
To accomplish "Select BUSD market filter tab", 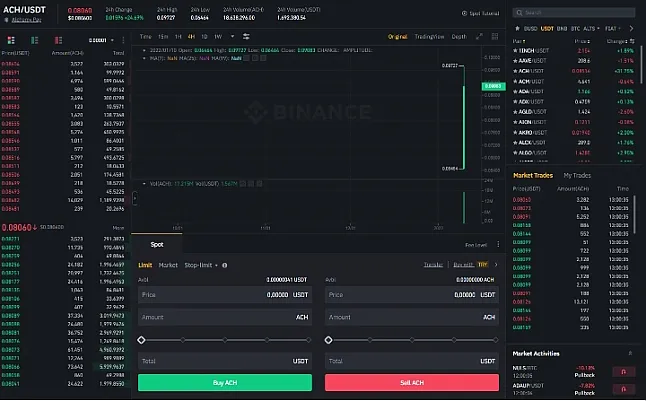I will [x=530, y=28].
